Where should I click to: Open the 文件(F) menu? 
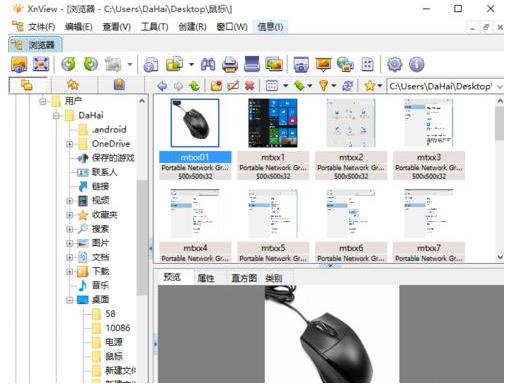point(41,27)
